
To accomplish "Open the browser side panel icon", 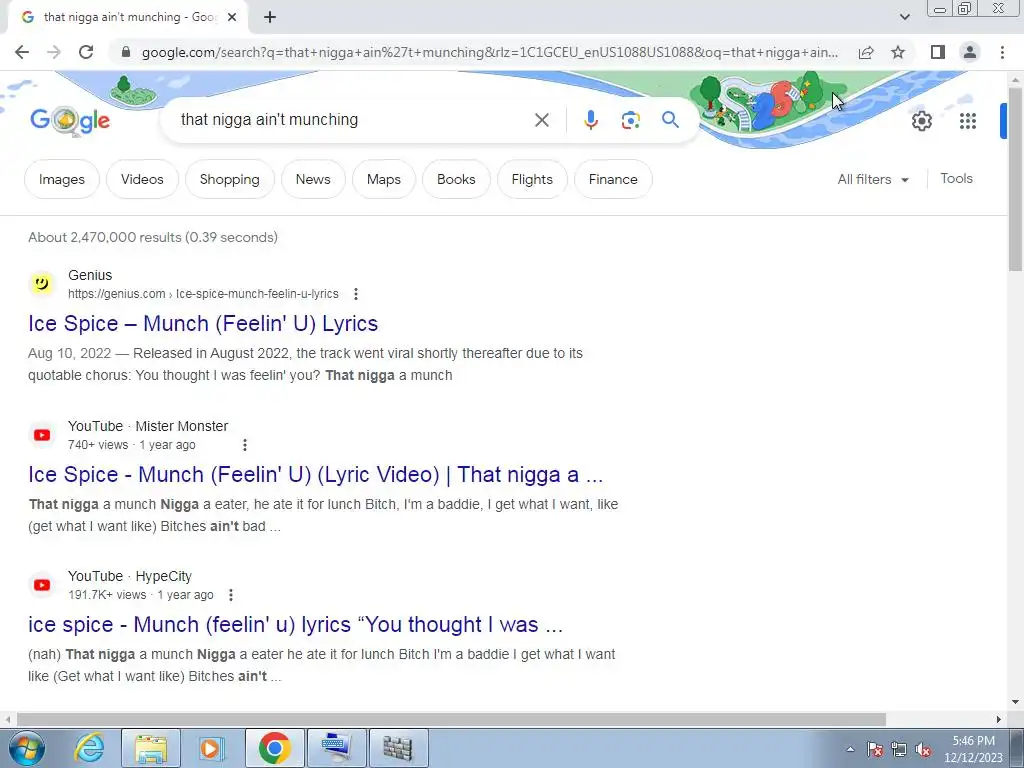I will click(938, 52).
